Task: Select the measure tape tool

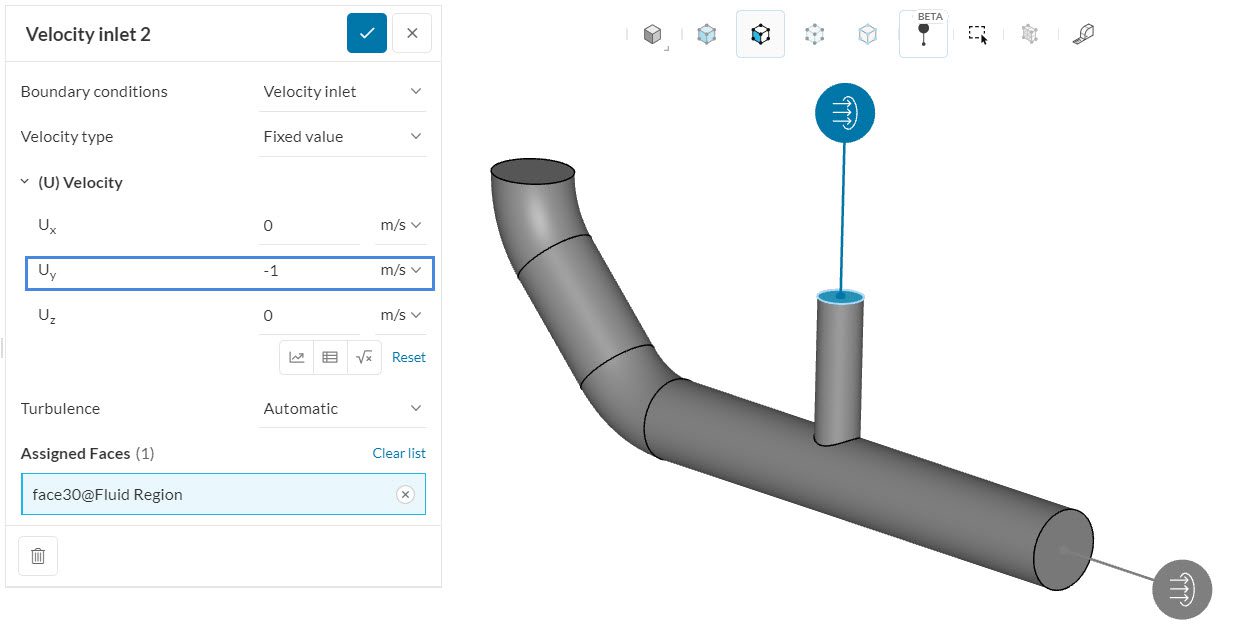Action: (1083, 35)
